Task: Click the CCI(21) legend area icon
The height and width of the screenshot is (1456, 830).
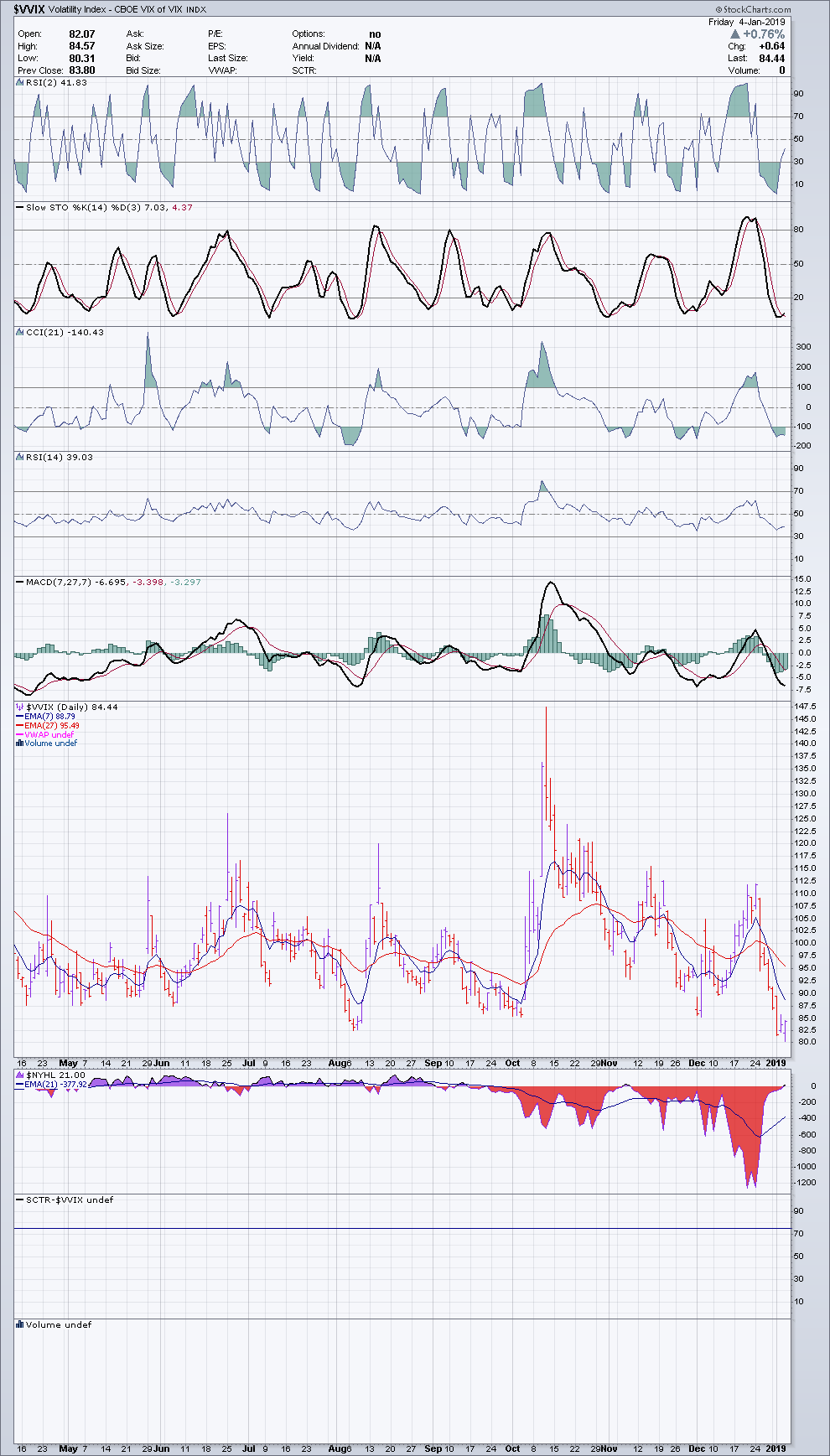Action: pos(19,332)
